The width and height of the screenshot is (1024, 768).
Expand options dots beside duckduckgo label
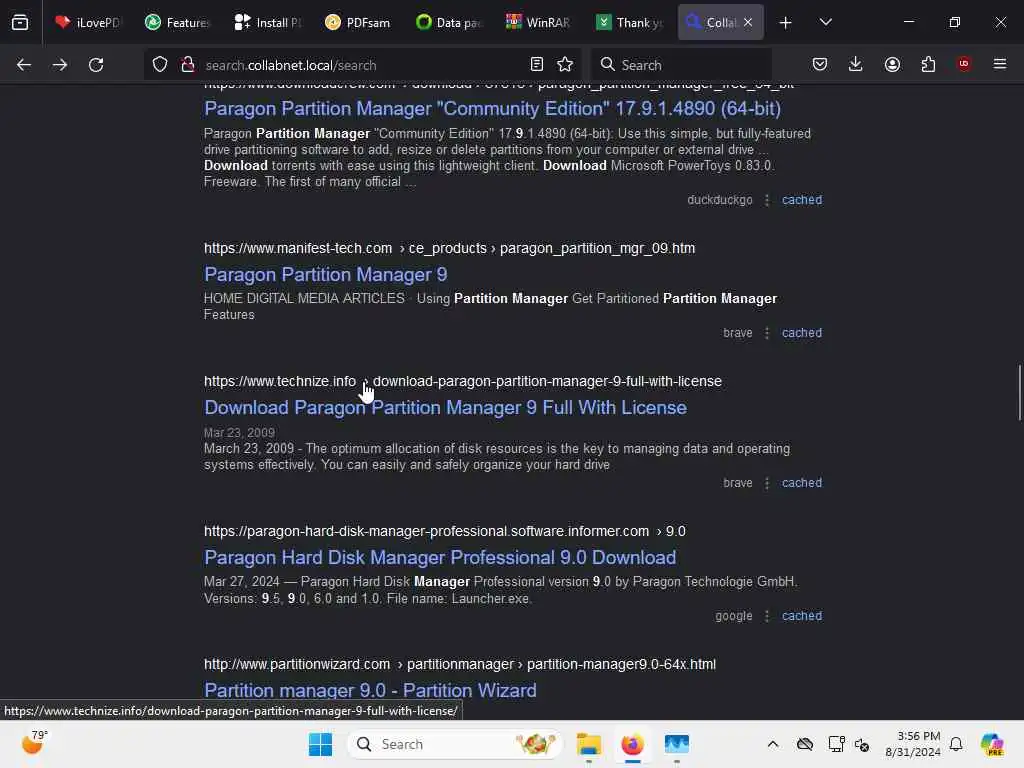(767, 200)
